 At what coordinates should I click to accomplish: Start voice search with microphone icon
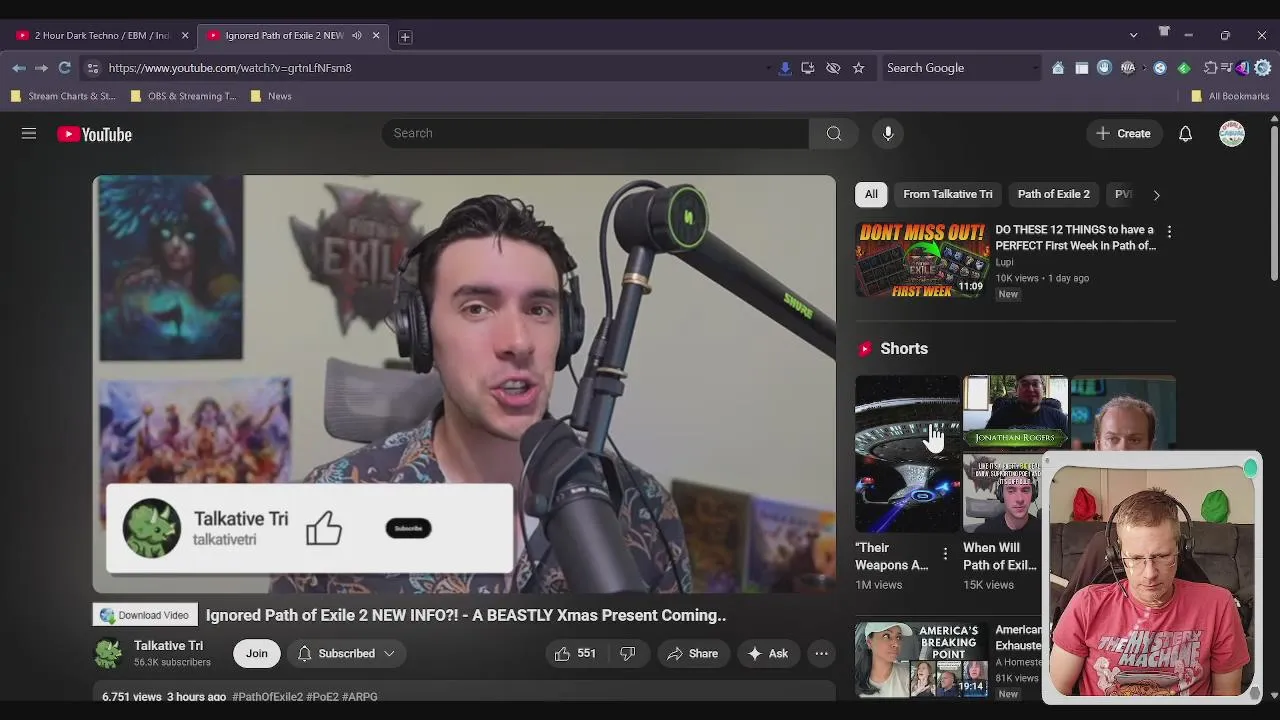coord(888,133)
